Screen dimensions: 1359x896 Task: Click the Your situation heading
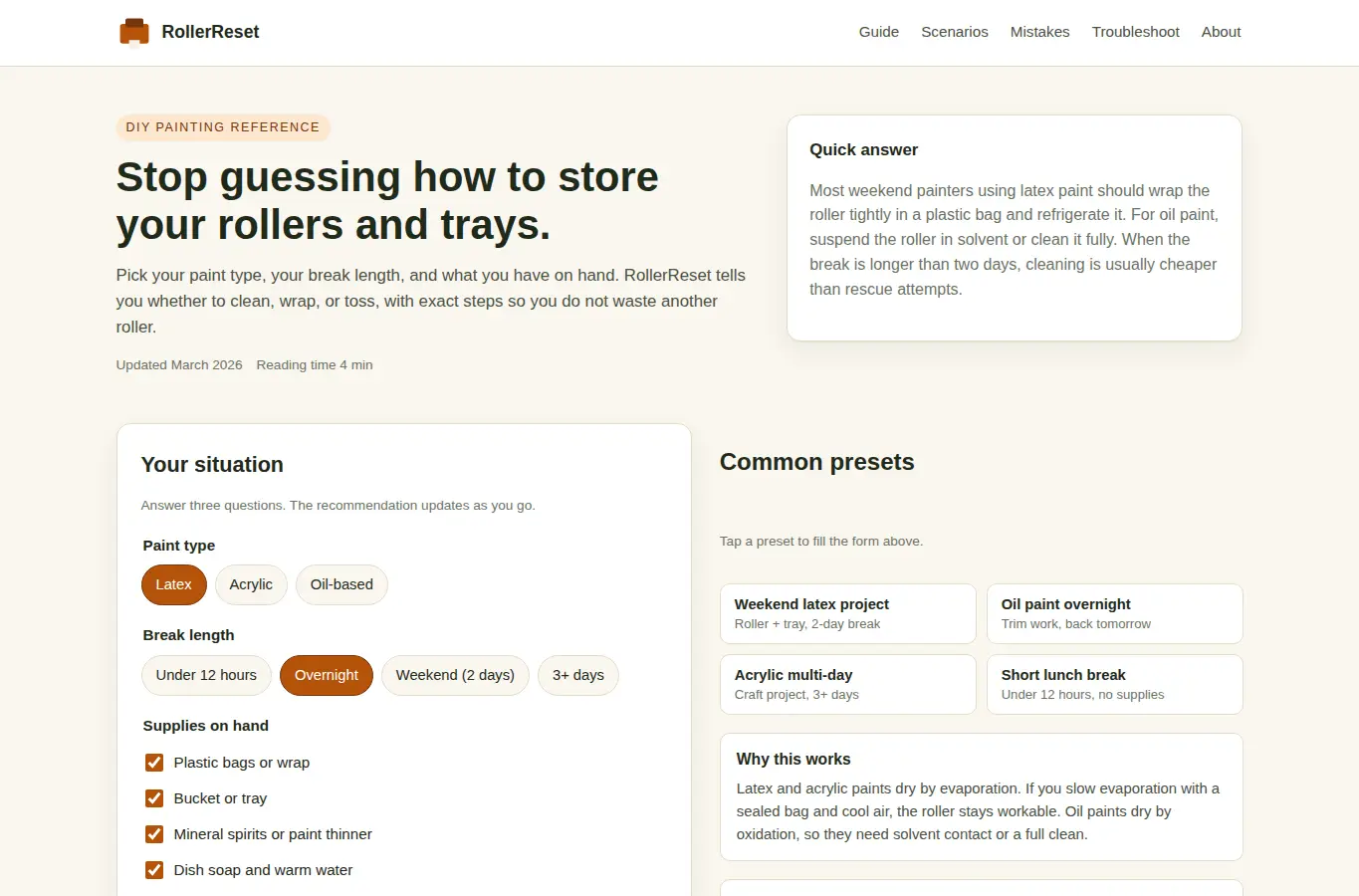212,465
